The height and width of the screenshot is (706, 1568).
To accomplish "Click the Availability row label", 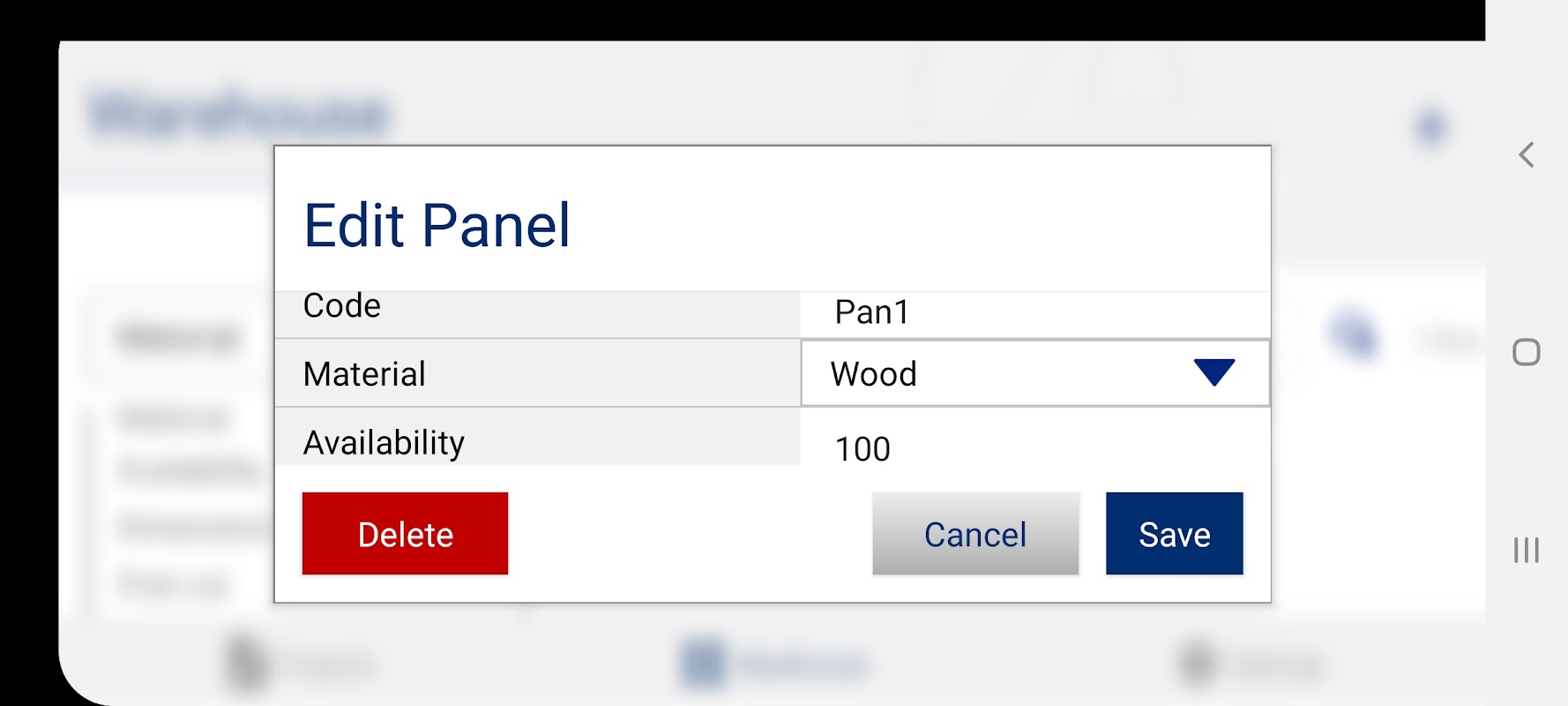I will point(384,442).
